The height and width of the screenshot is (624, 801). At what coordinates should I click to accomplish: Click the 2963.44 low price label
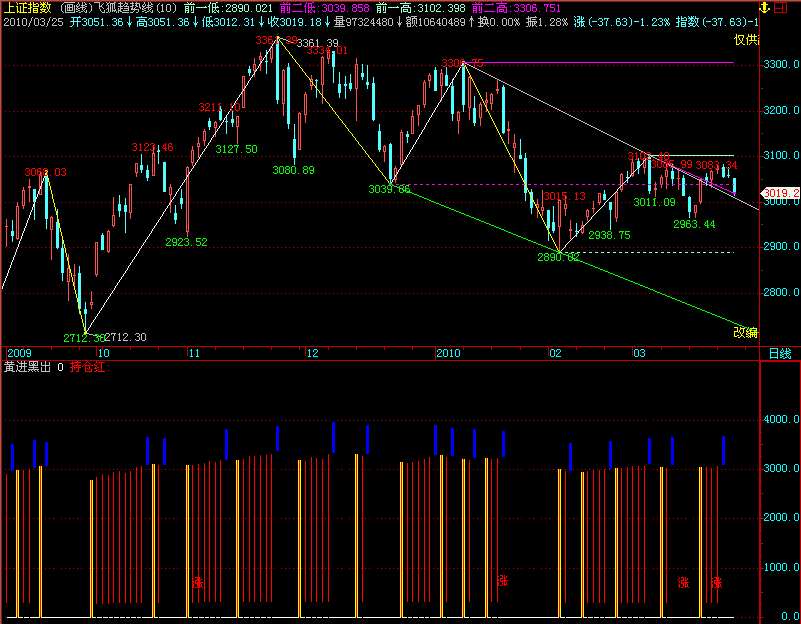pos(694,224)
